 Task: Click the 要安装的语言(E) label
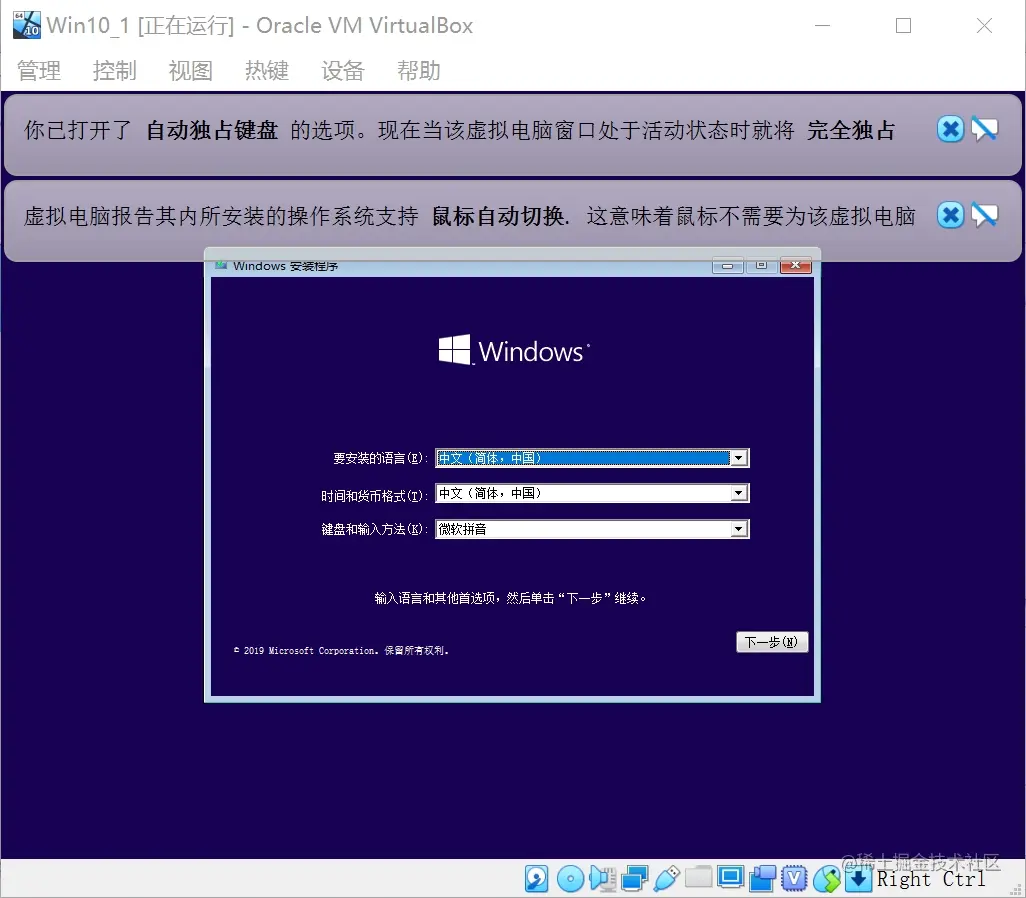(380, 458)
